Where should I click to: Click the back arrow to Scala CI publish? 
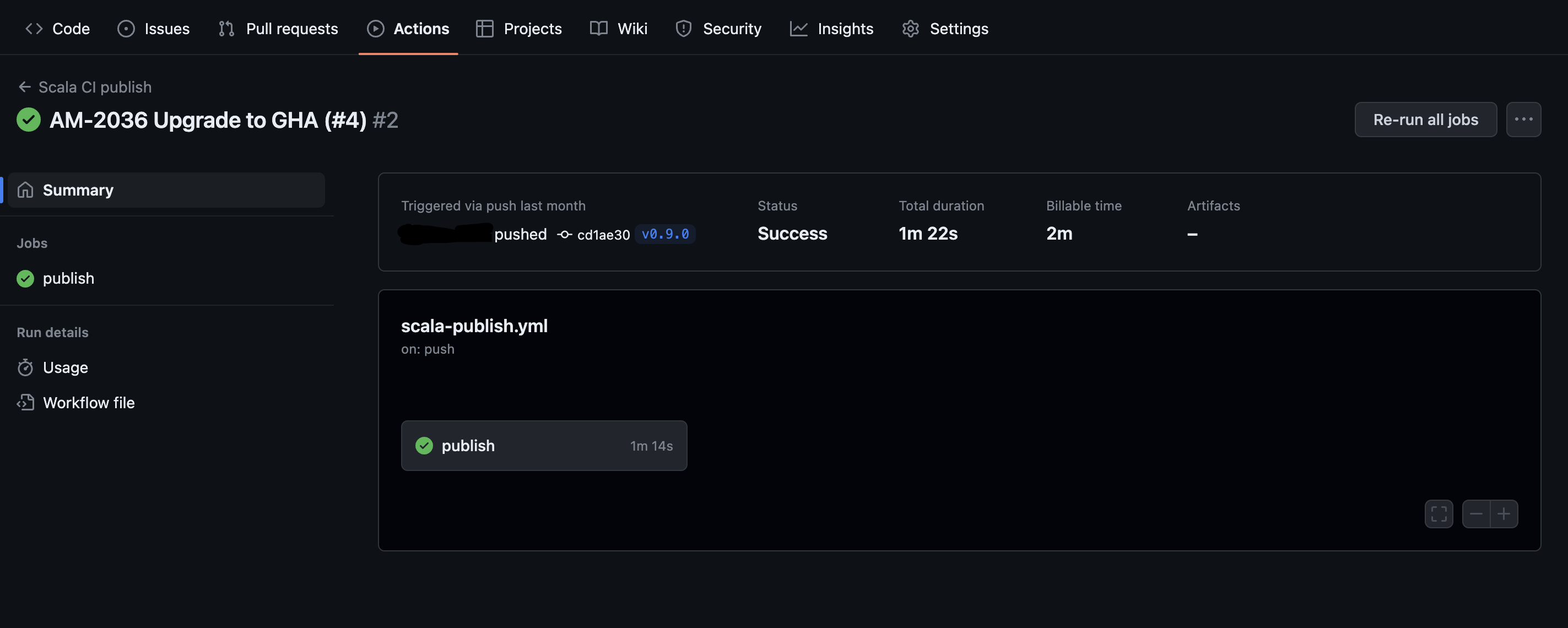pyautogui.click(x=24, y=87)
